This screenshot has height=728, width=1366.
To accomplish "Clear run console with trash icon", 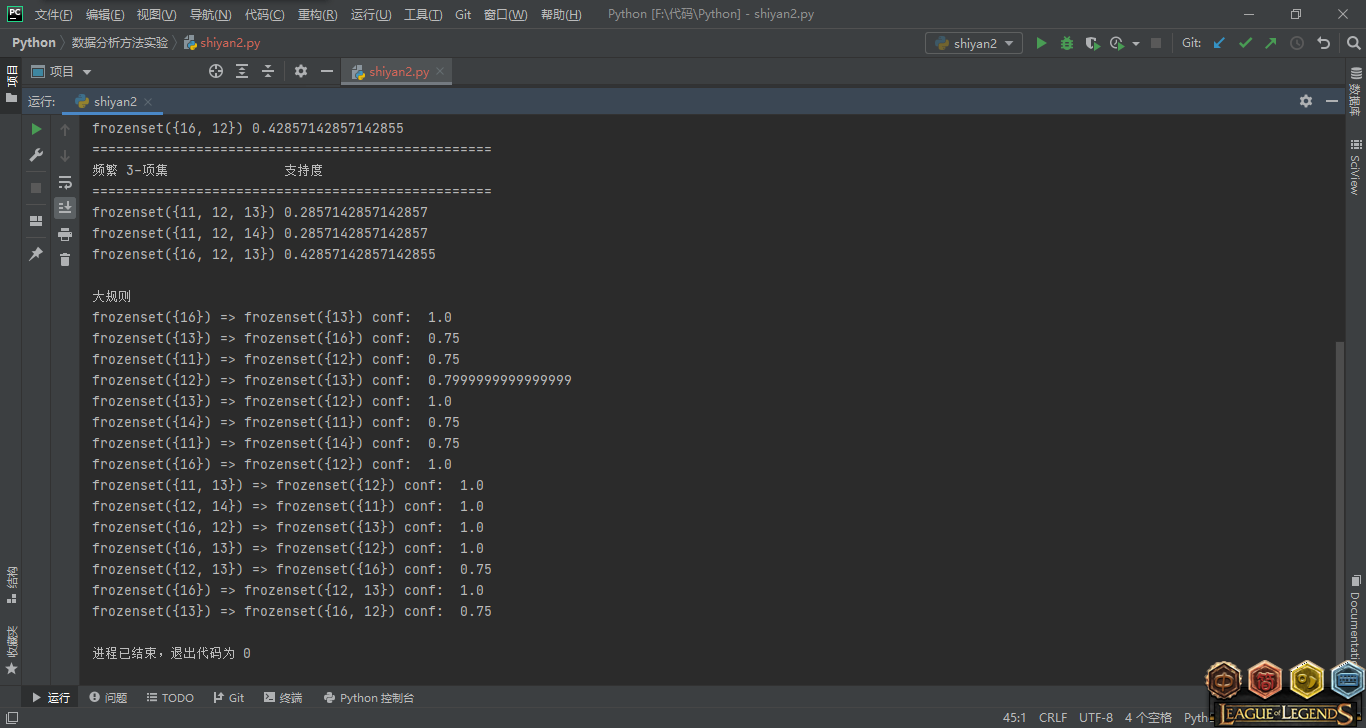I will tap(65, 260).
